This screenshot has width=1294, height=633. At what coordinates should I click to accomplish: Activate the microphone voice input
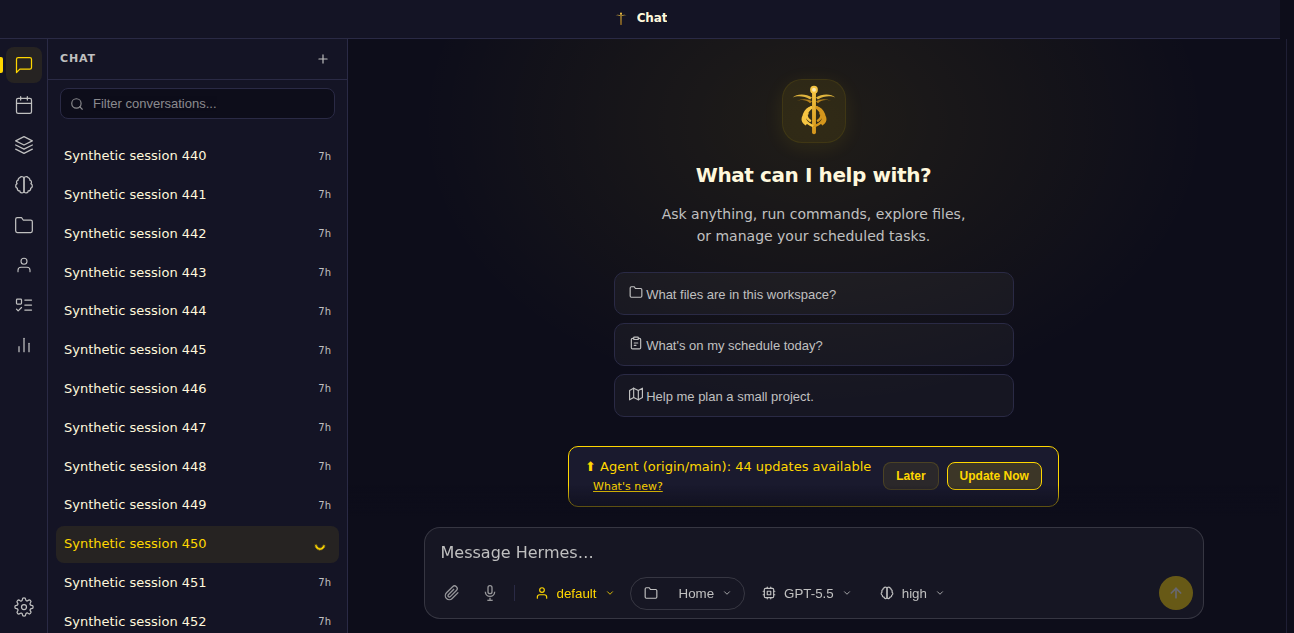coord(490,593)
